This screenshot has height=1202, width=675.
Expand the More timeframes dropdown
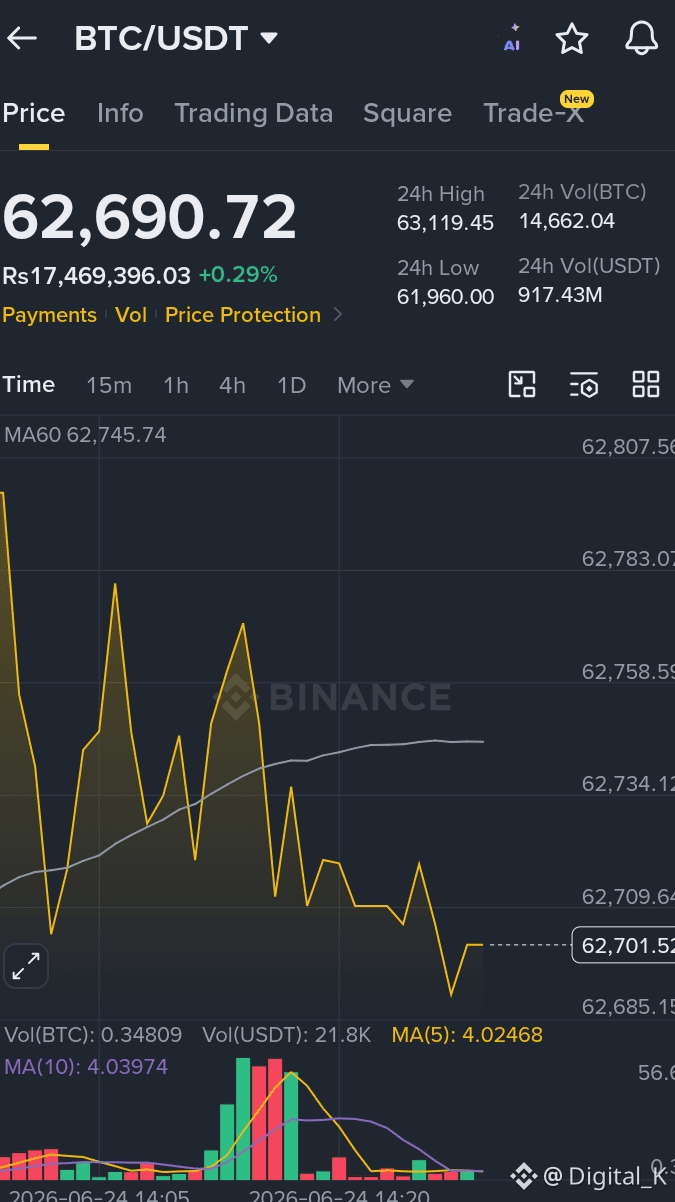375,385
